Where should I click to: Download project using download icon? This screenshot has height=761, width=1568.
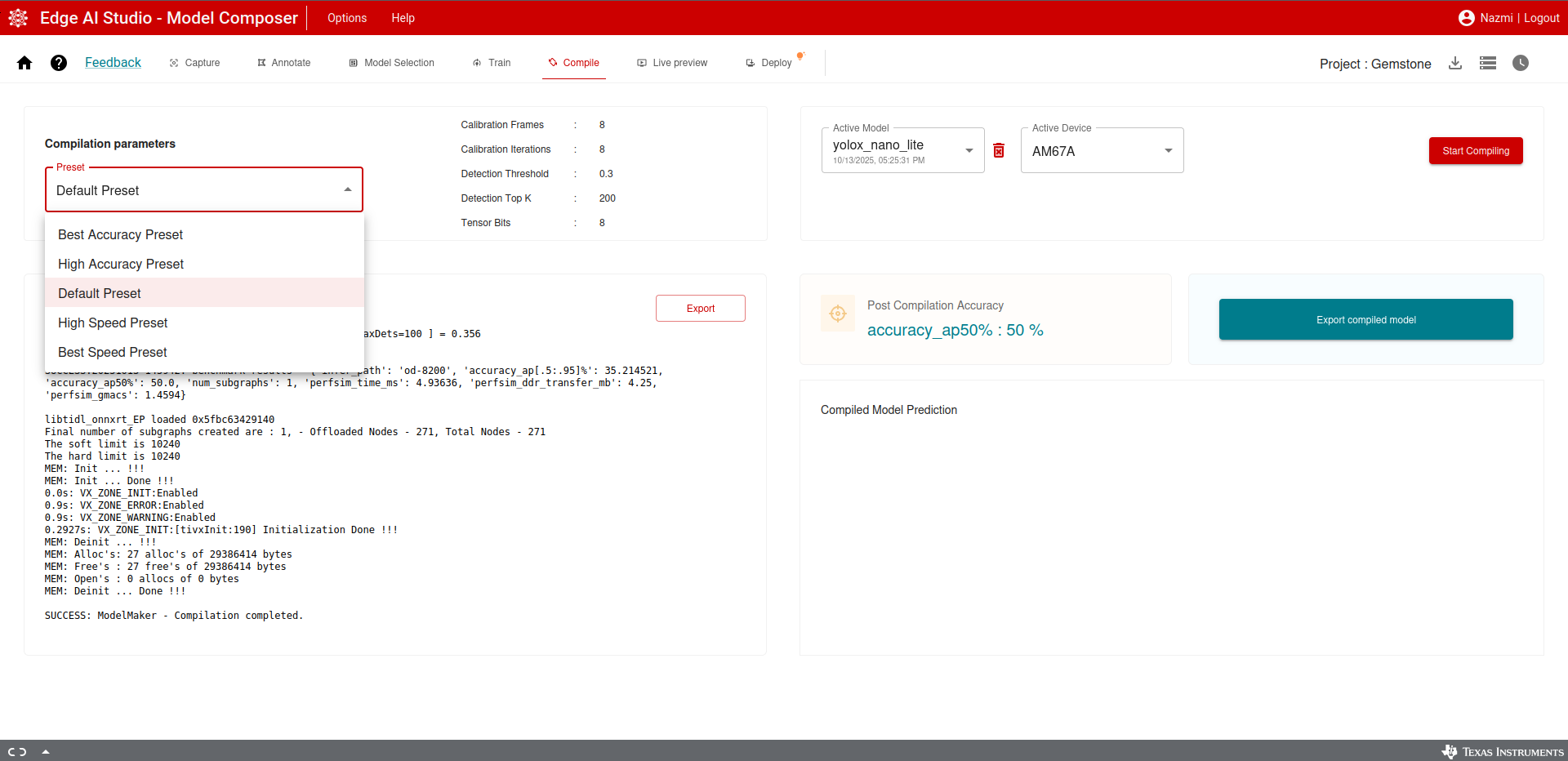pos(1455,63)
